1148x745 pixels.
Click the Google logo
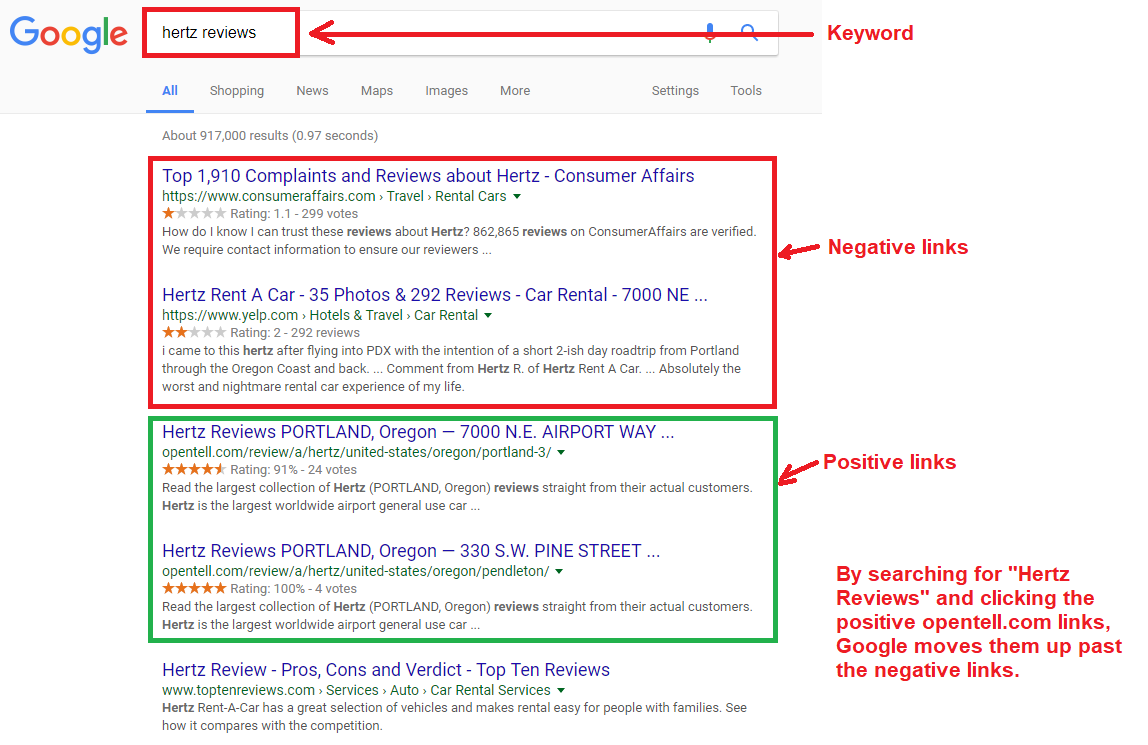tap(69, 34)
